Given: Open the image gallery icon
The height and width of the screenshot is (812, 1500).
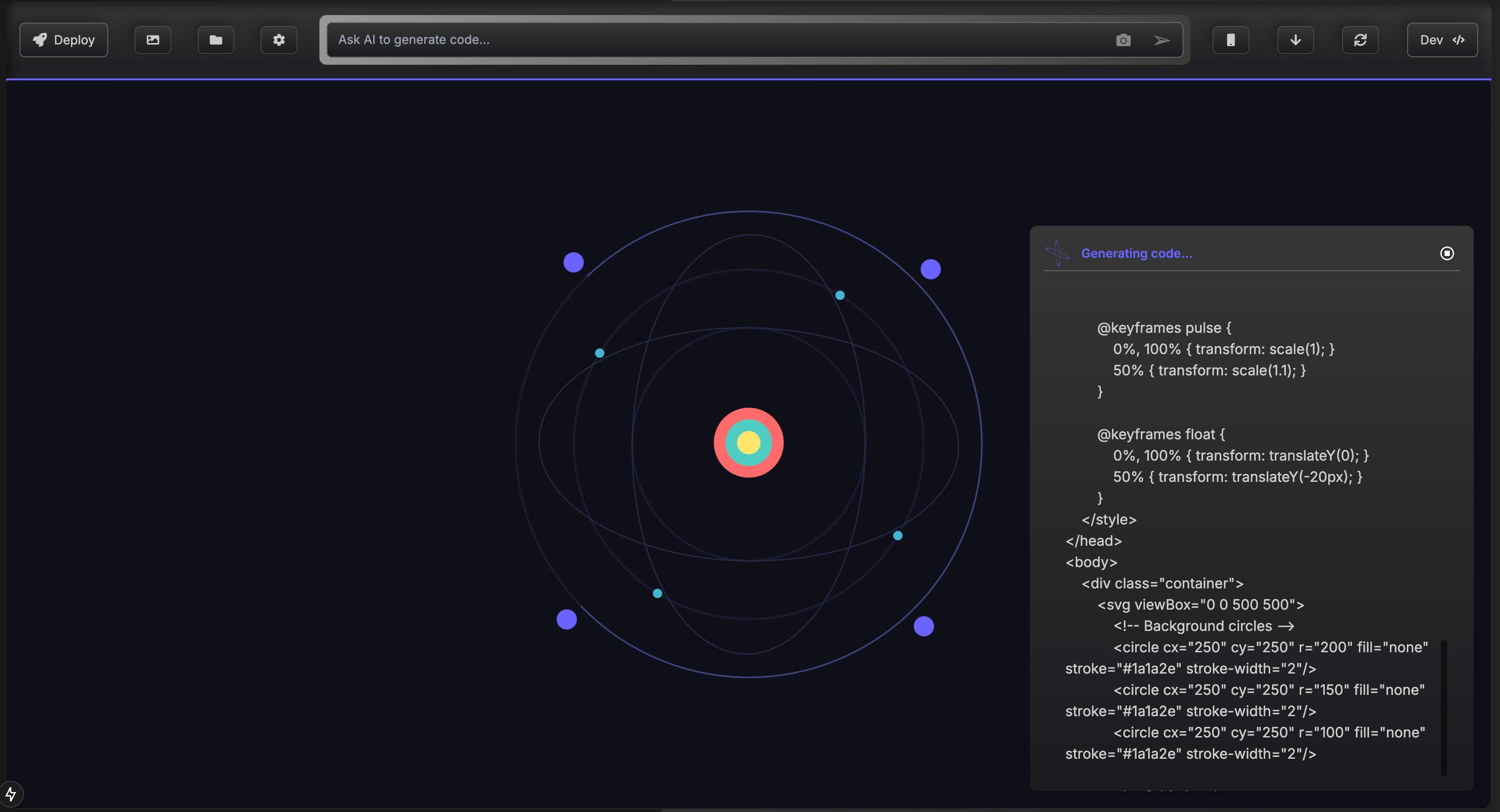Looking at the screenshot, I should pos(153,39).
